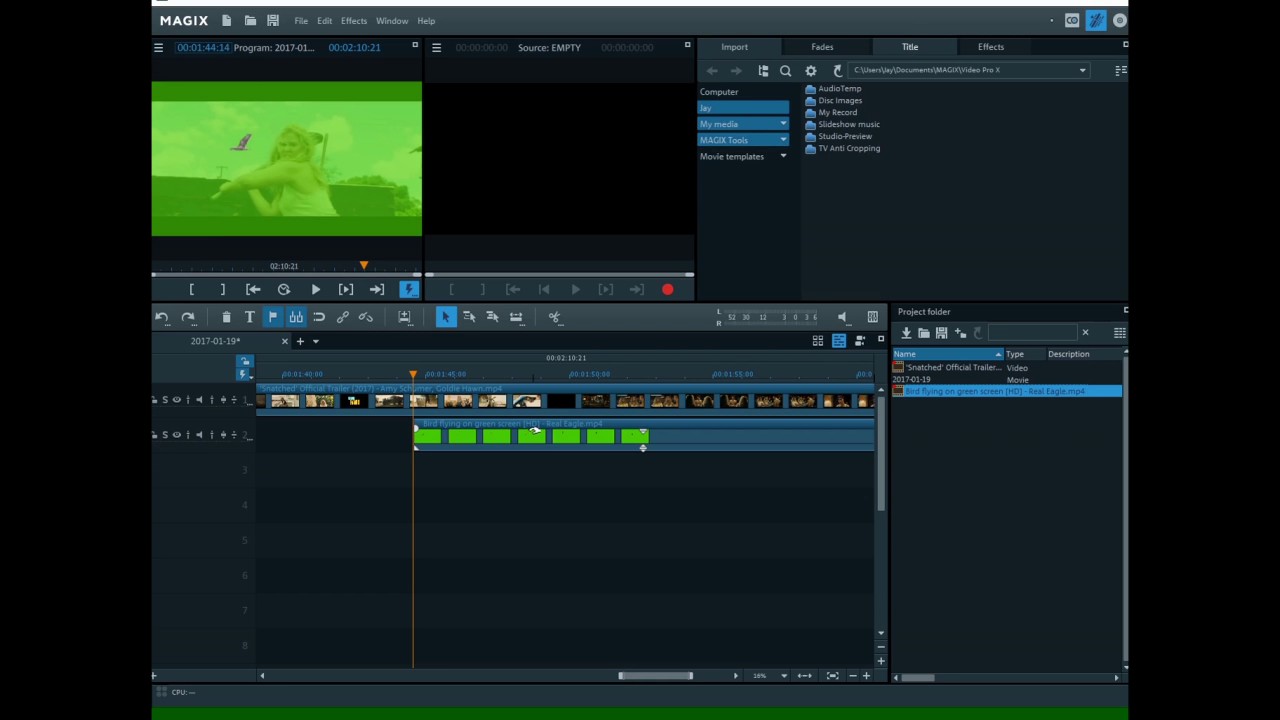This screenshot has height=720, width=1280.
Task: Open the zoom level dropdown below timeline
Action: (784, 676)
